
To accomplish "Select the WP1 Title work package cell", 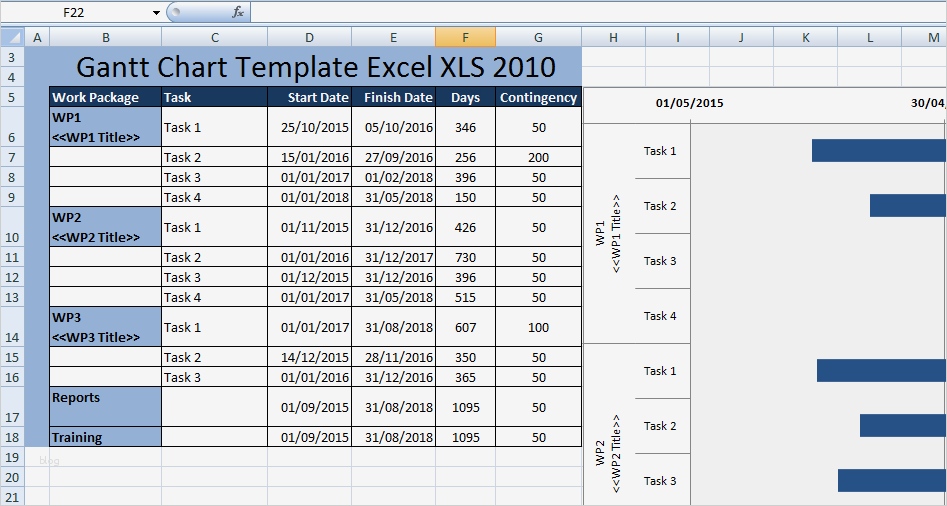I will pos(106,127).
